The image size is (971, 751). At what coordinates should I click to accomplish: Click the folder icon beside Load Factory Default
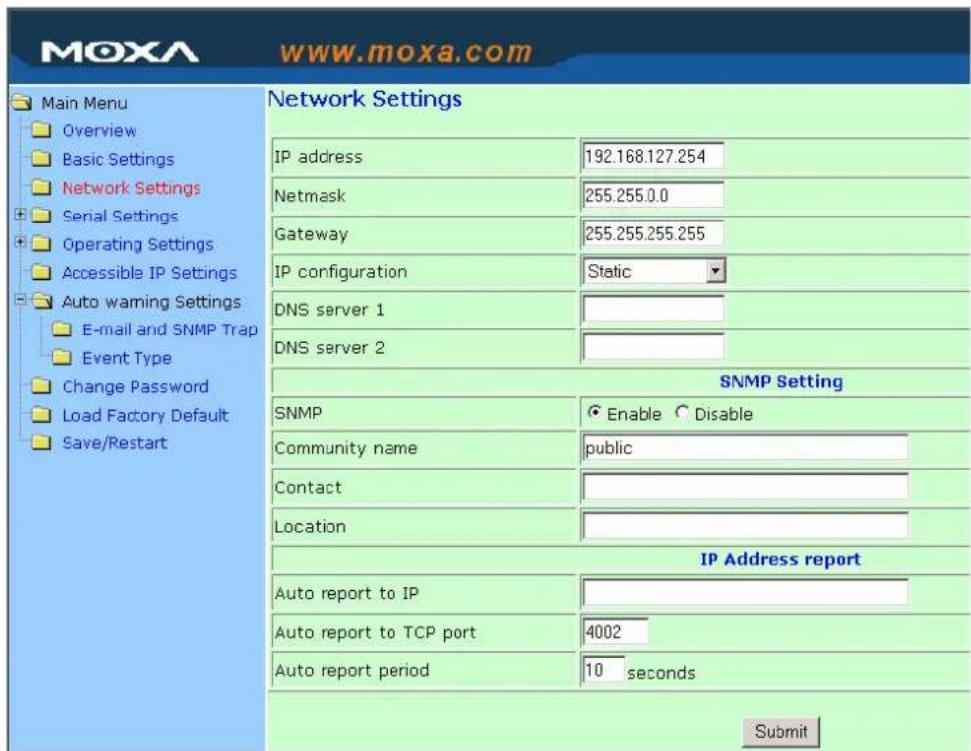point(41,415)
